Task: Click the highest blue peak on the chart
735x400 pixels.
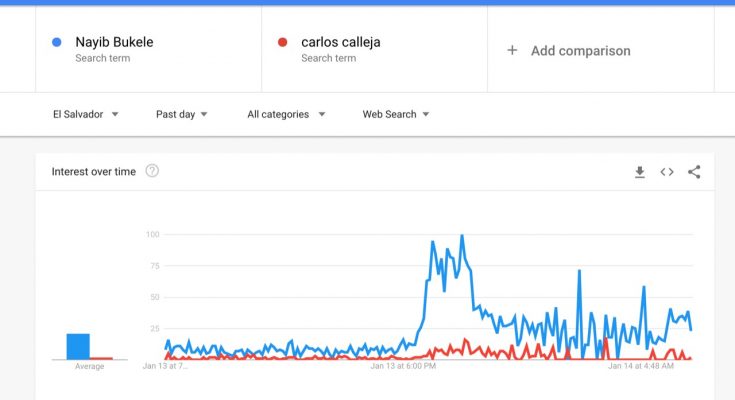Action: coord(462,236)
